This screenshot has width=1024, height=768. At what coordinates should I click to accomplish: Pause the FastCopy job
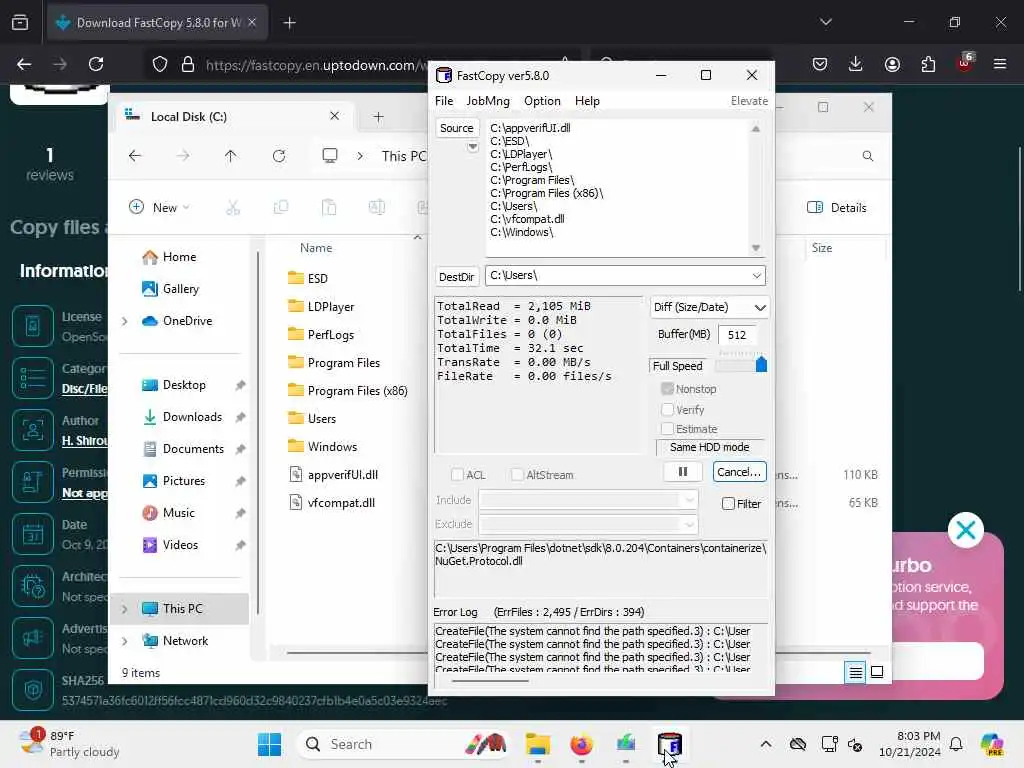682,472
